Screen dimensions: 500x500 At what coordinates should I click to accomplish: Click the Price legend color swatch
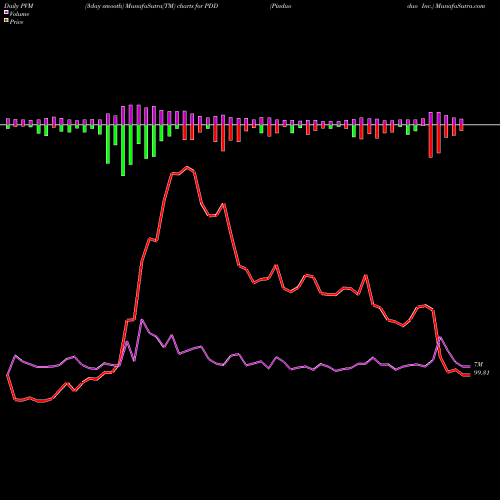(6, 21)
